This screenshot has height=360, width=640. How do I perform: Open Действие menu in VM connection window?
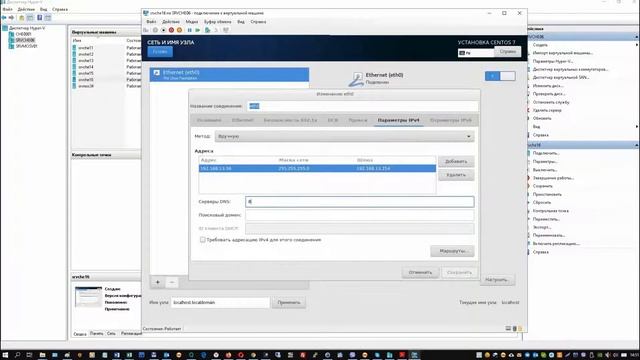[171, 22]
